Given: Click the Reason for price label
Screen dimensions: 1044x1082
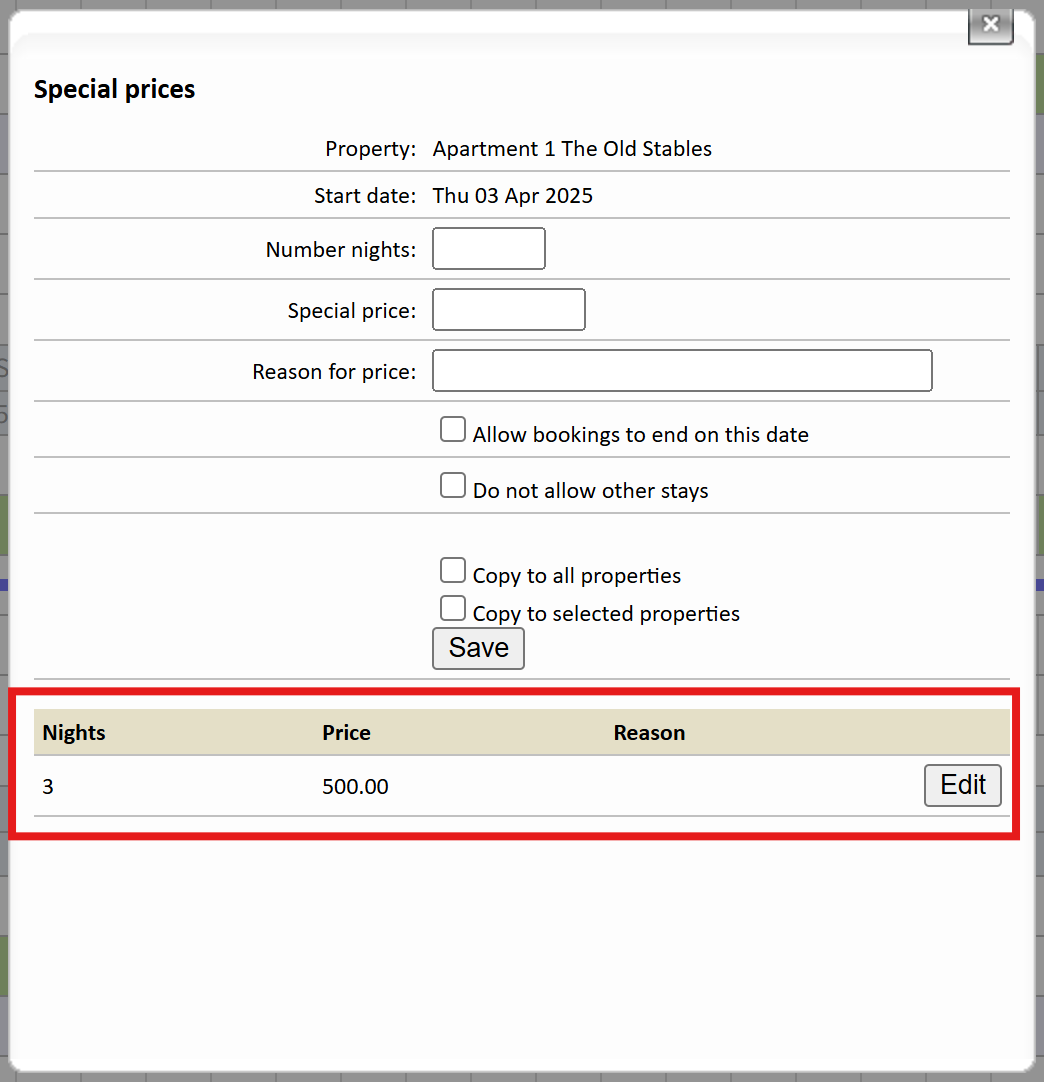Looking at the screenshot, I should 334,372.
